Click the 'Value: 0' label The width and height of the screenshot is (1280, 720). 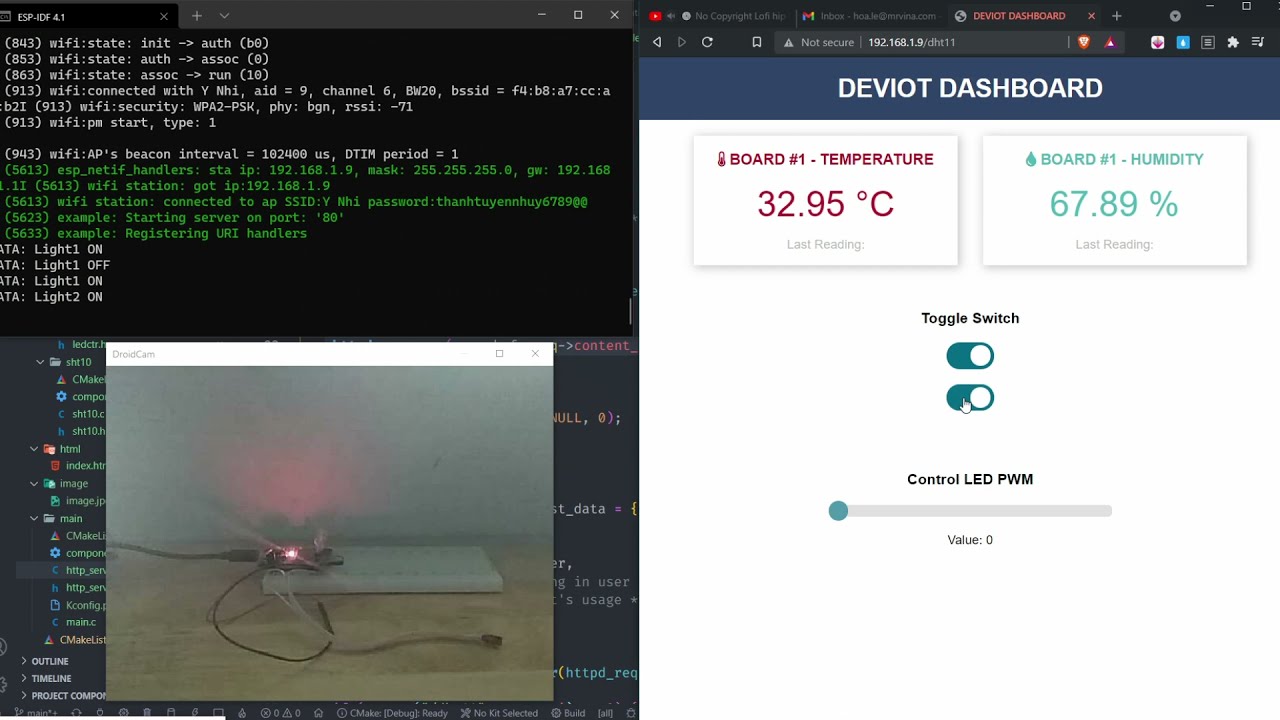tap(970, 540)
